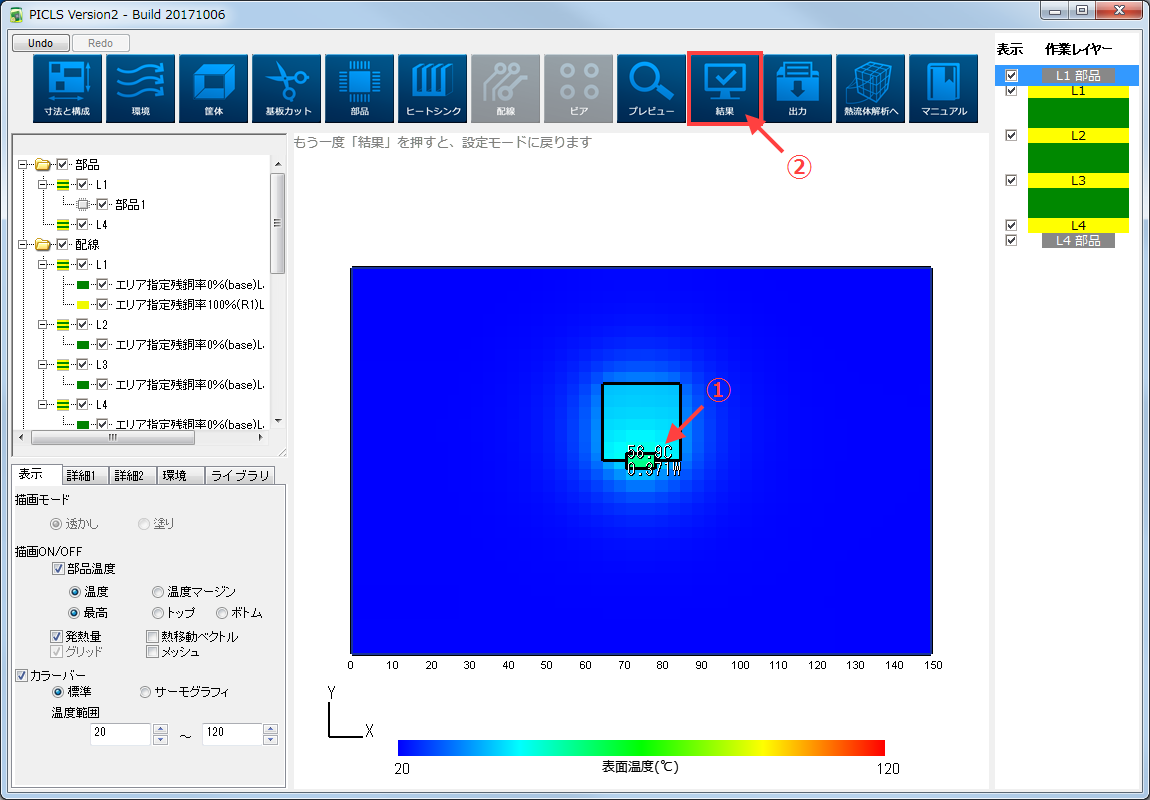Viewport: 1150px width, 800px height.
Task: Open the マニュアル manual icon
Action: click(x=943, y=88)
